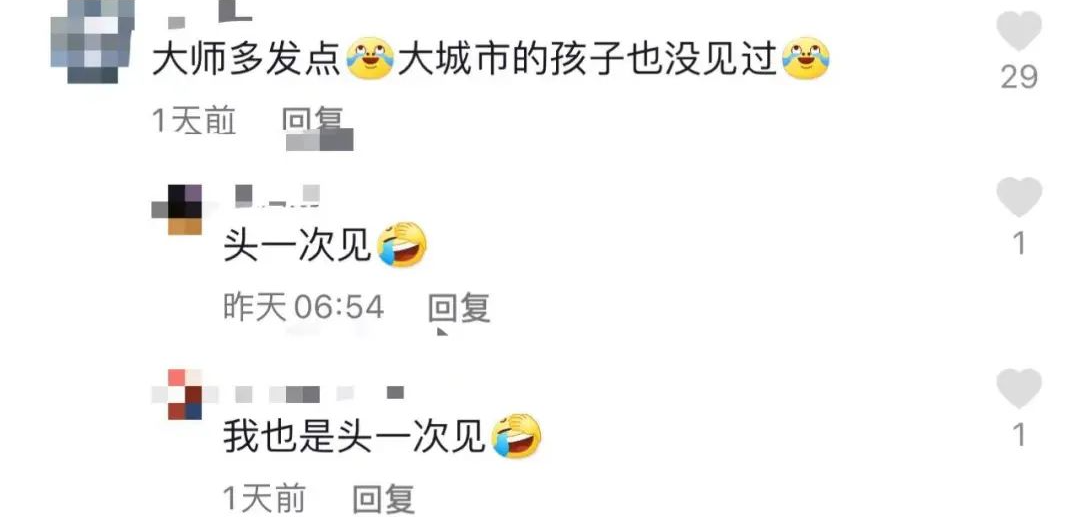Click the timestamp 昨天 06:54
This screenshot has height=522, width=1080.
[x=303, y=307]
